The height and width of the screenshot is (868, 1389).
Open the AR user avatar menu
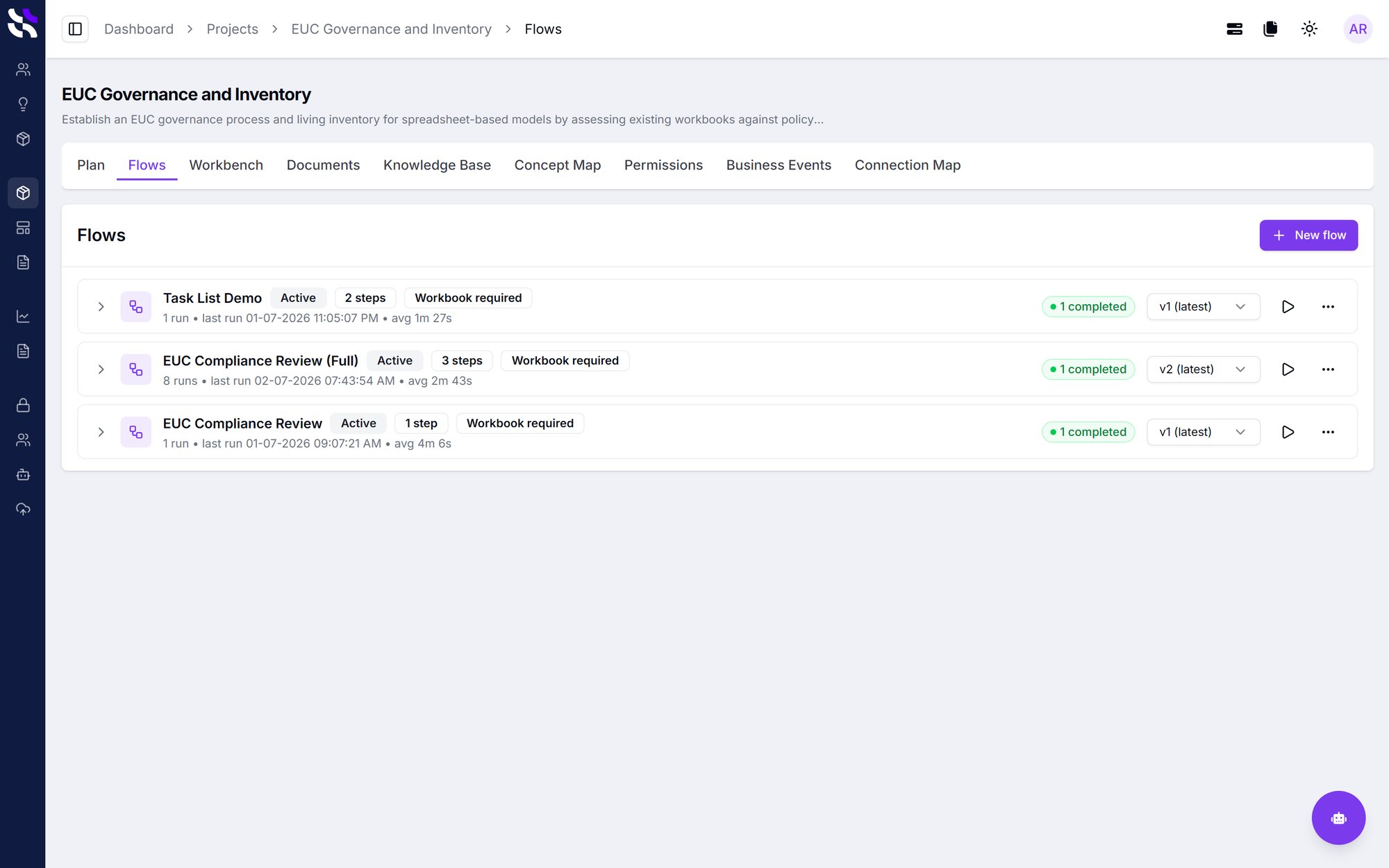coord(1358,29)
